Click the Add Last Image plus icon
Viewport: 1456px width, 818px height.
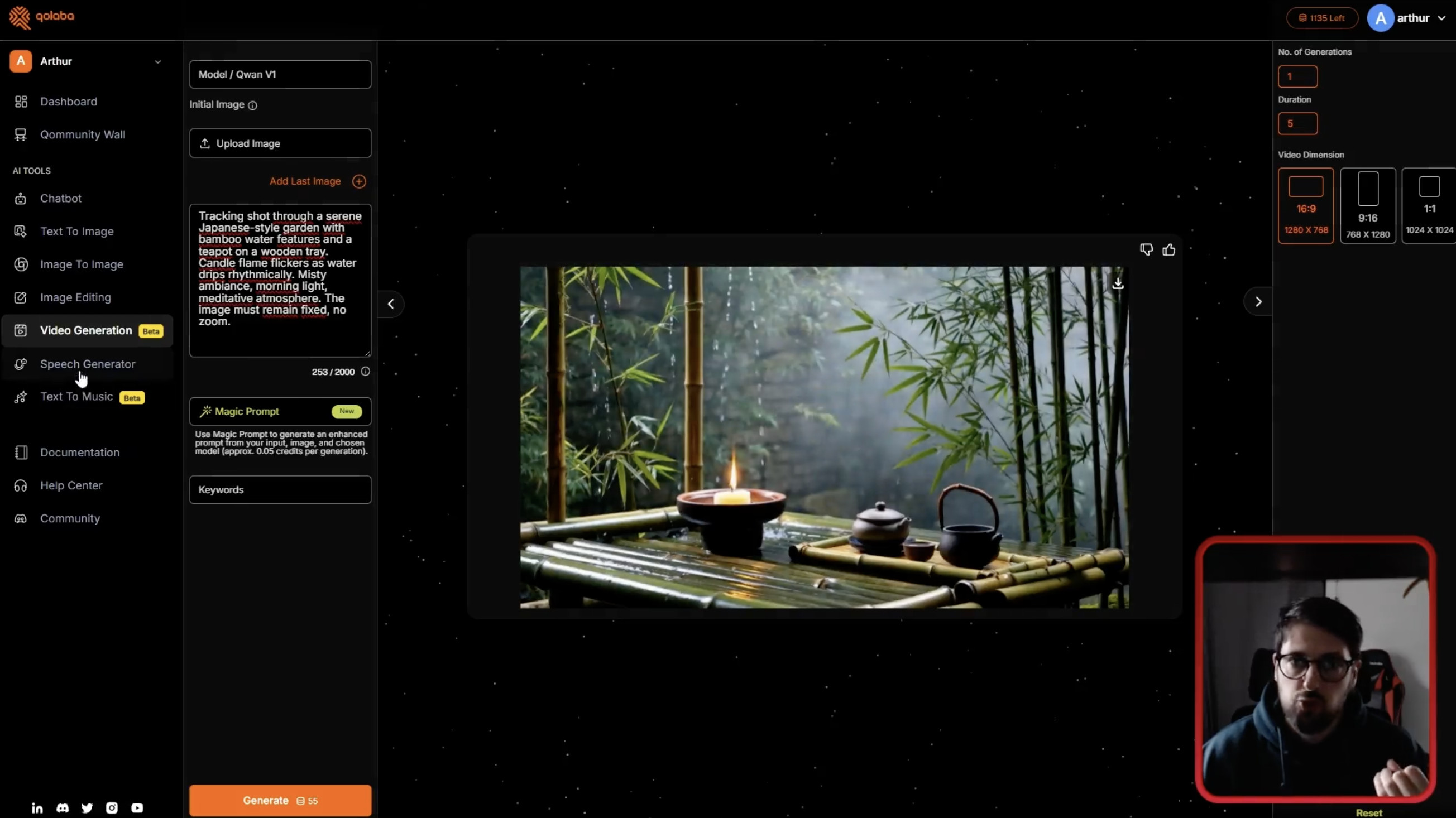[x=359, y=181]
